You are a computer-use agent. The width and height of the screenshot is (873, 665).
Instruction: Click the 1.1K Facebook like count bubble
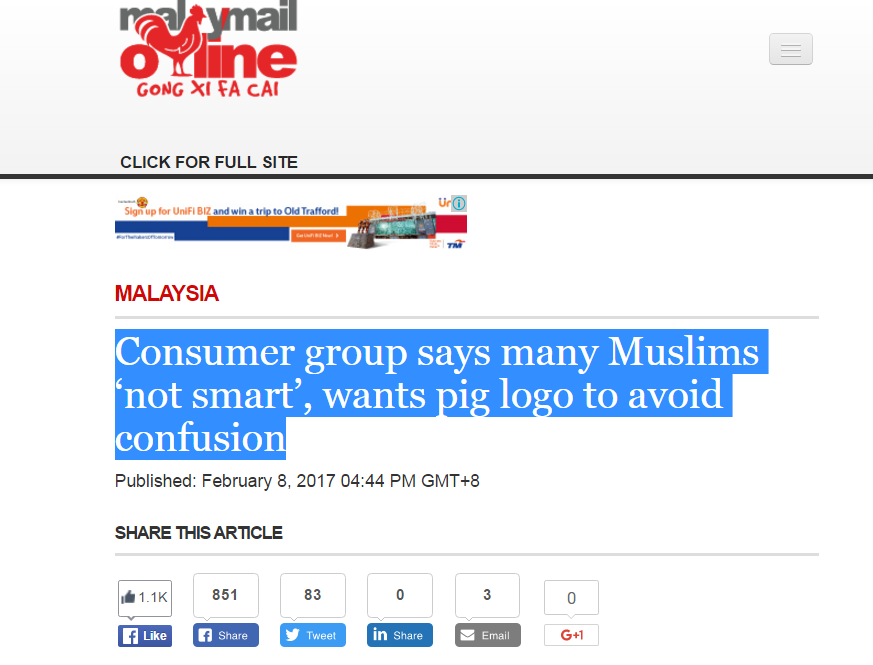coord(145,598)
